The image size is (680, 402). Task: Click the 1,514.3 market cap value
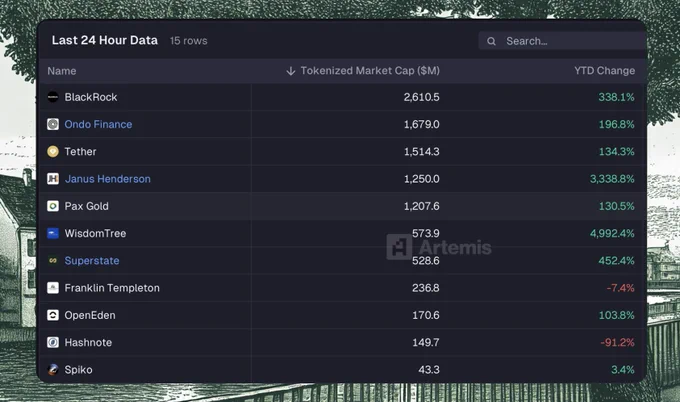pyautogui.click(x=422, y=152)
